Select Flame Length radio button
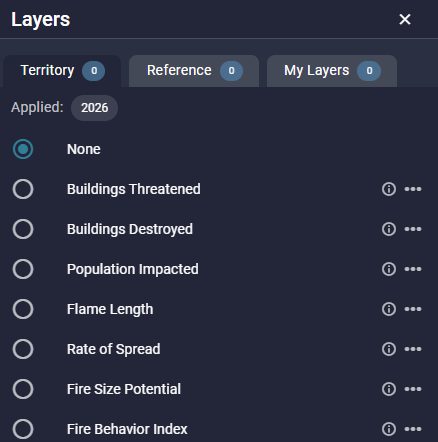 [23, 309]
